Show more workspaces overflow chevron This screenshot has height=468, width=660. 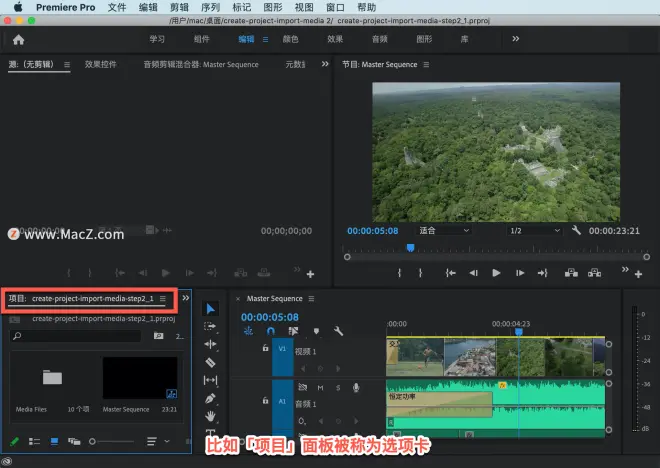516,39
